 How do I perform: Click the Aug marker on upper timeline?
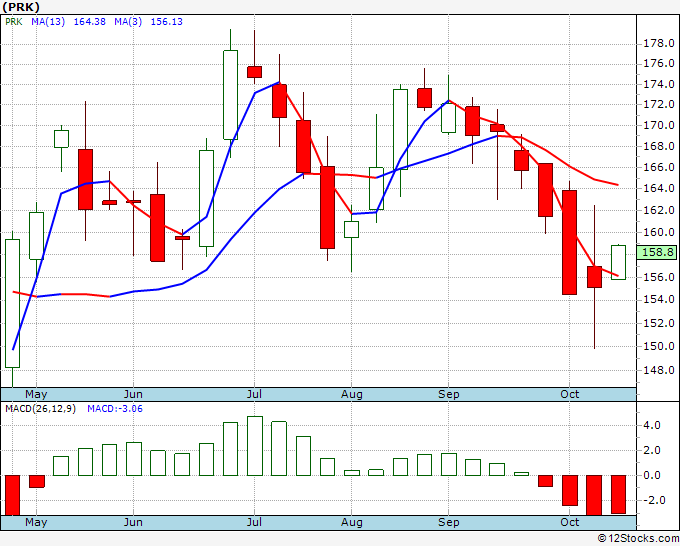pyautogui.click(x=351, y=394)
